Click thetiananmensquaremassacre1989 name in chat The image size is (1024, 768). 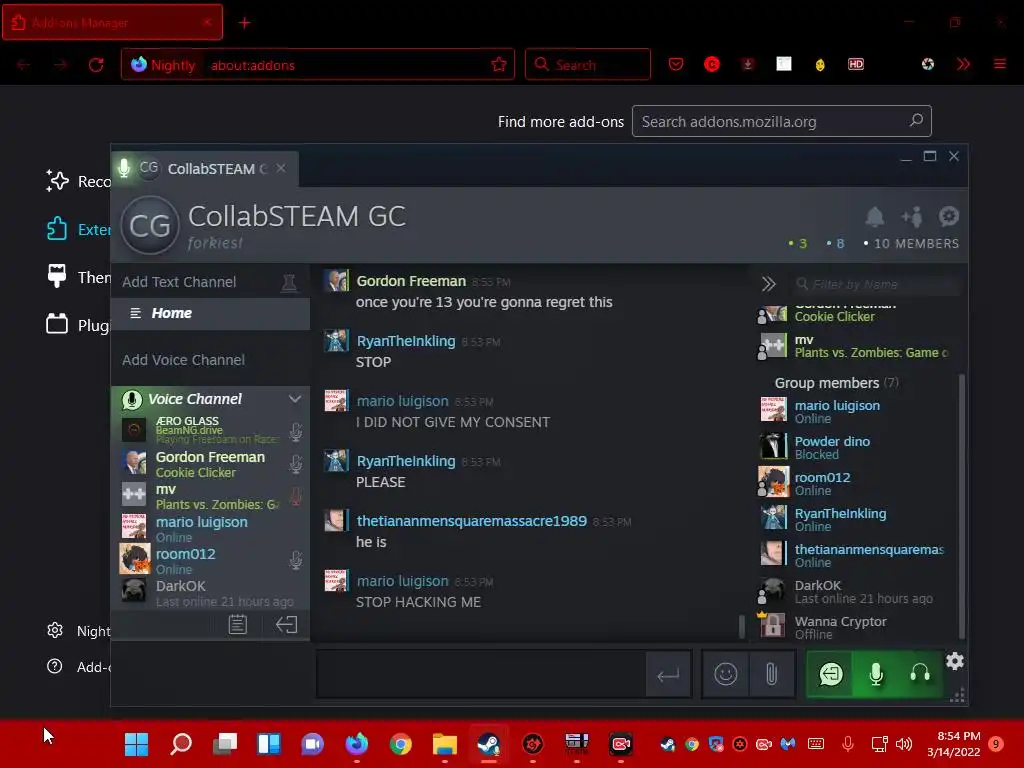(472, 521)
